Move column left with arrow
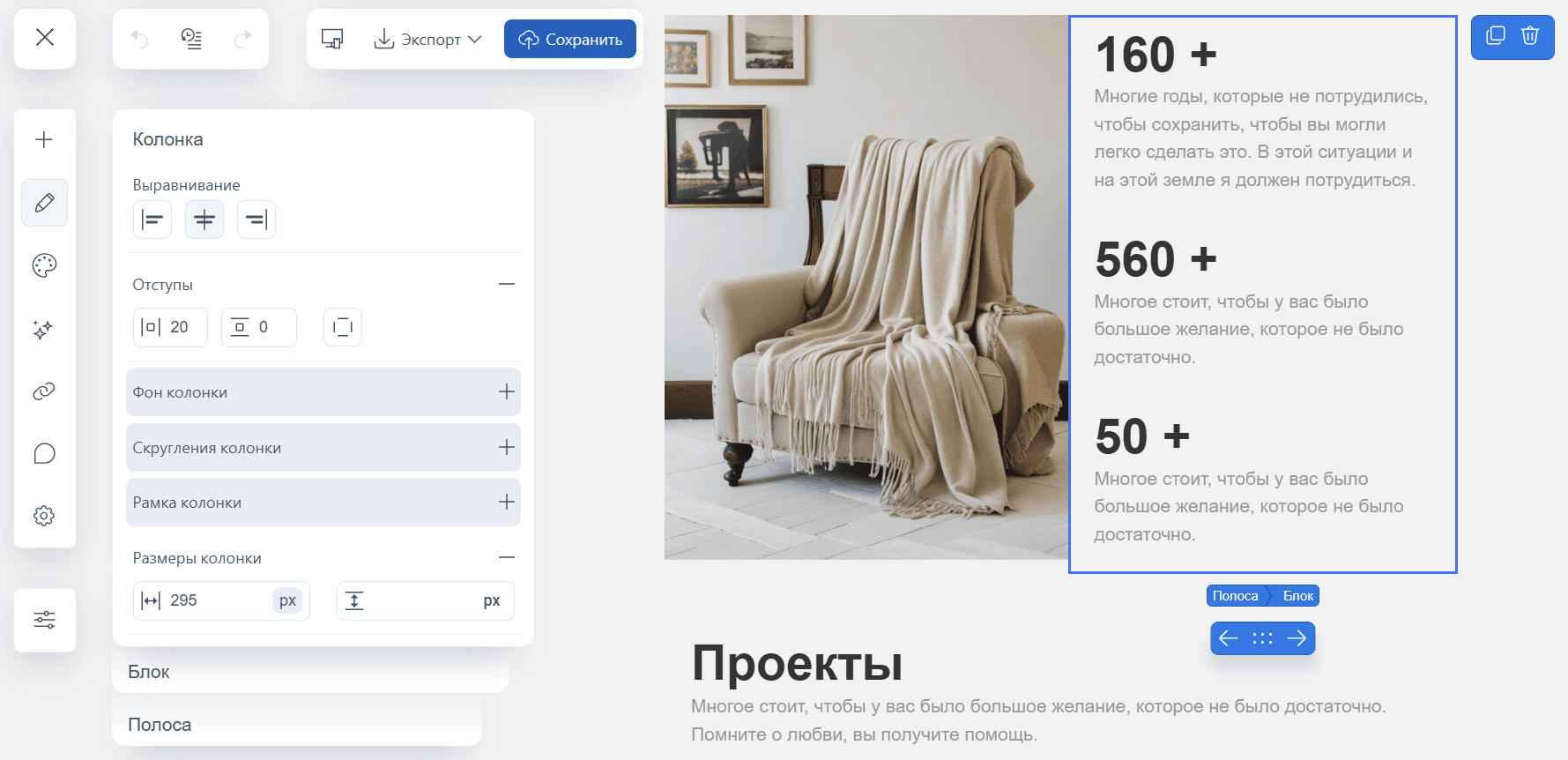This screenshot has width=1568, height=760. [1229, 638]
